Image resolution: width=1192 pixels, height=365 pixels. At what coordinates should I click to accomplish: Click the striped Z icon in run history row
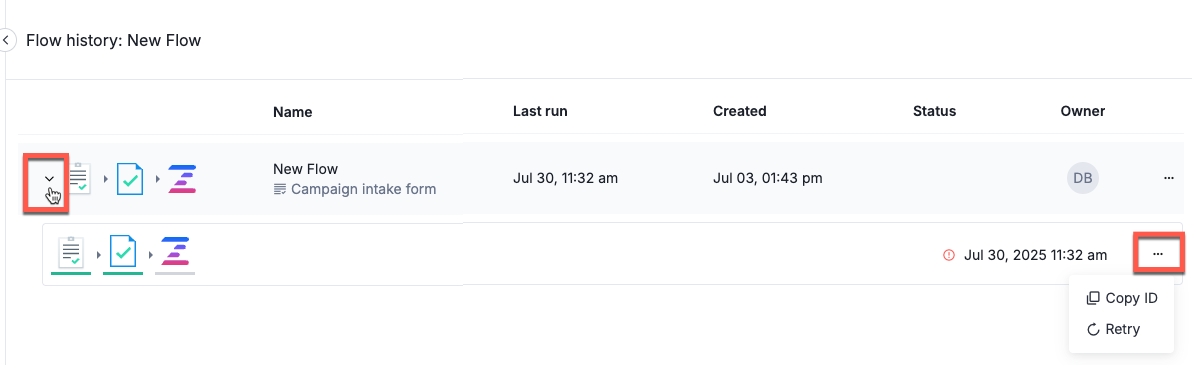(175, 252)
